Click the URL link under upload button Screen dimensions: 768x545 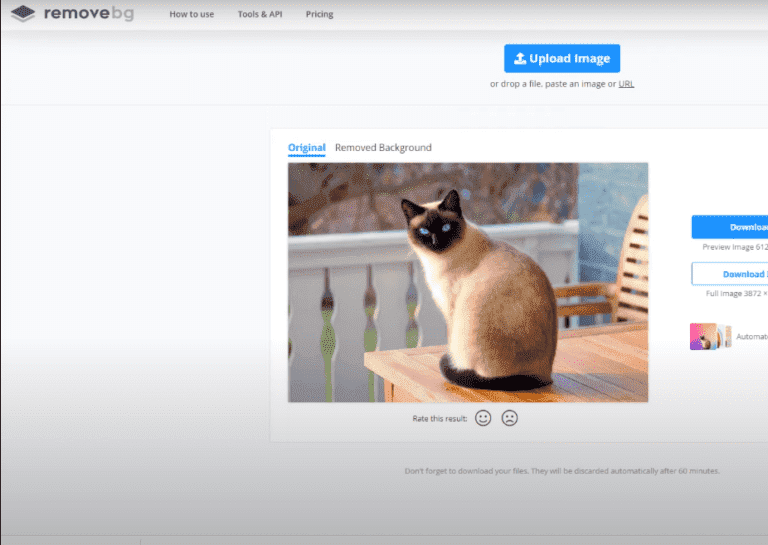tap(626, 84)
